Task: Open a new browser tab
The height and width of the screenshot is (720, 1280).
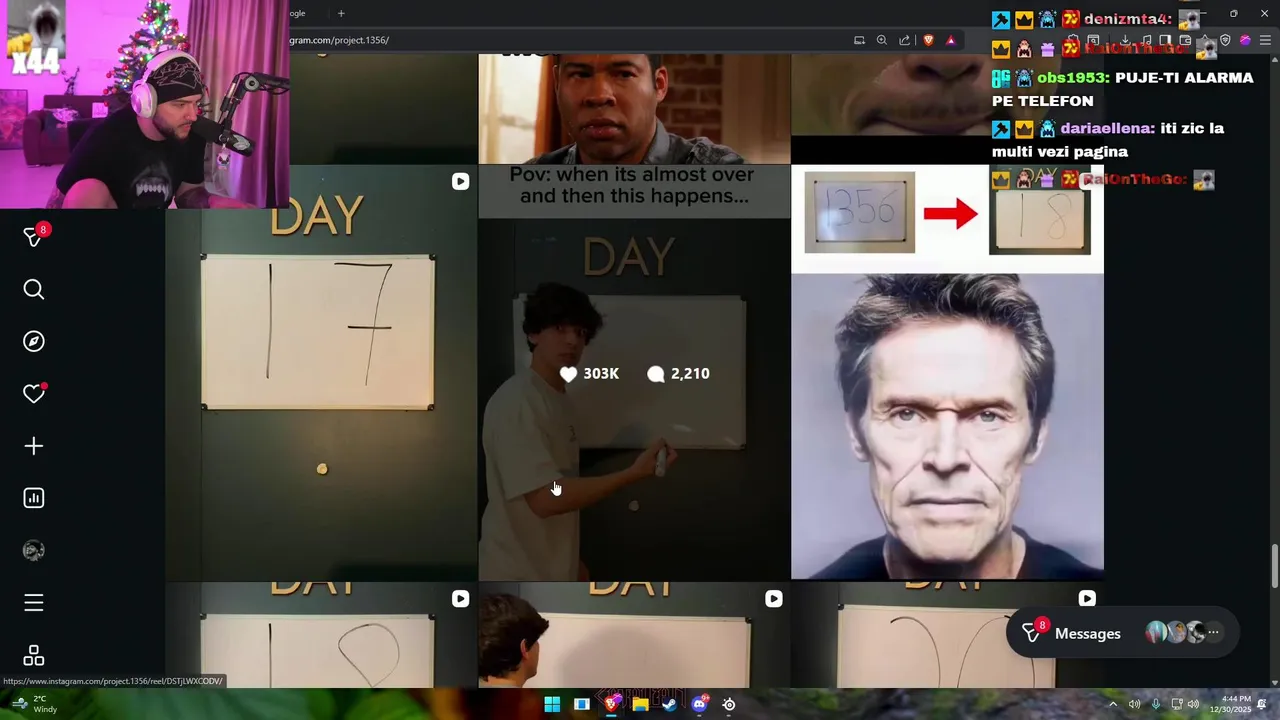Action: click(x=341, y=13)
